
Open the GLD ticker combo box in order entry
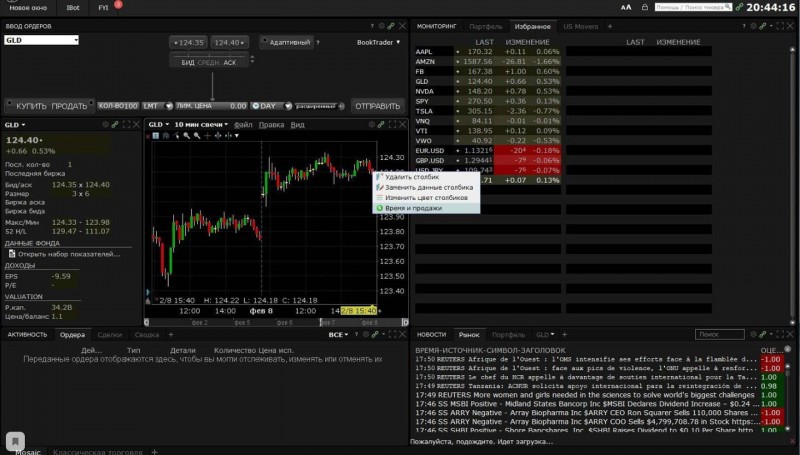click(41, 40)
